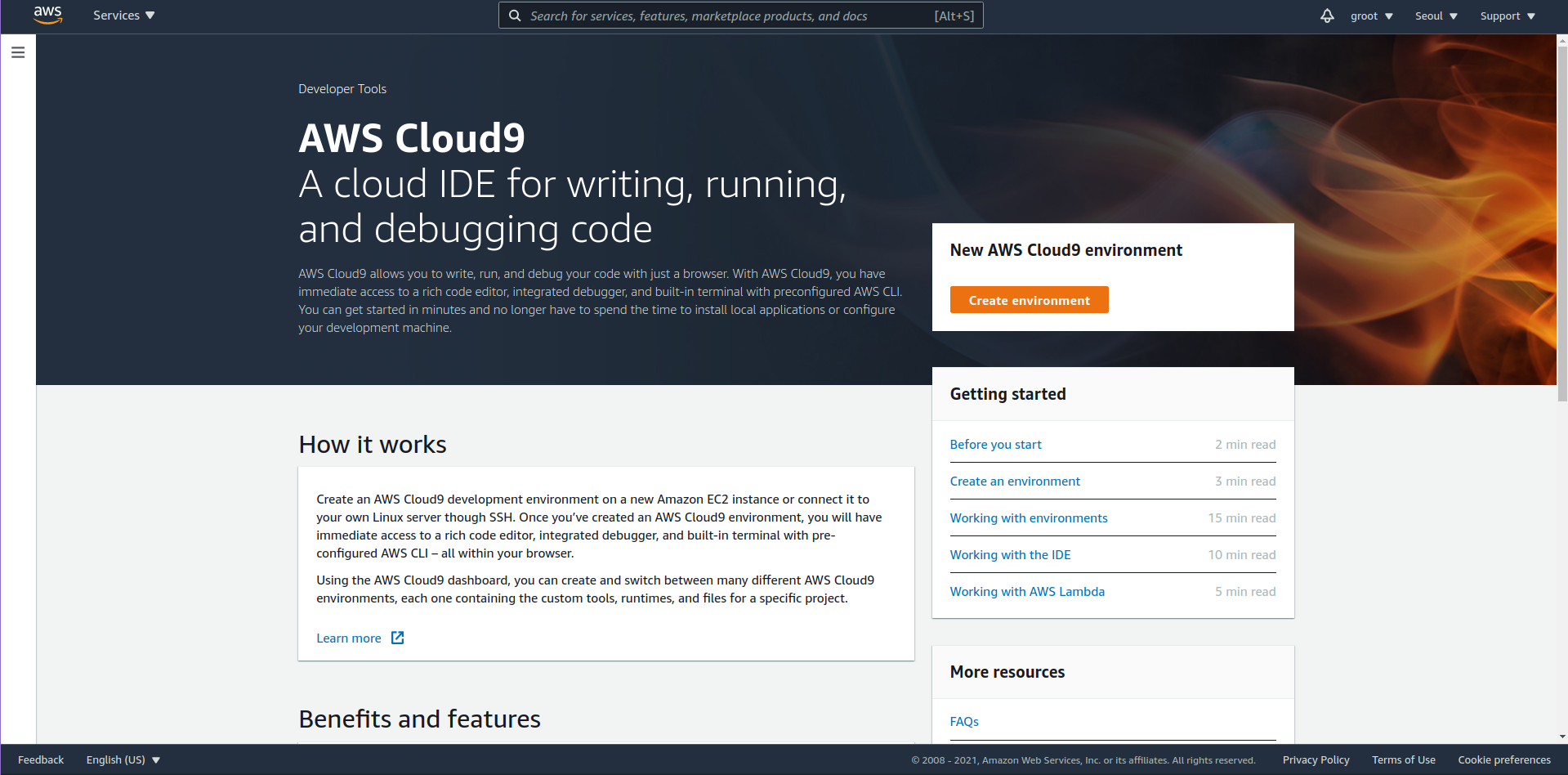Click the "3 min read" text
1568x775 pixels.
[1244, 481]
